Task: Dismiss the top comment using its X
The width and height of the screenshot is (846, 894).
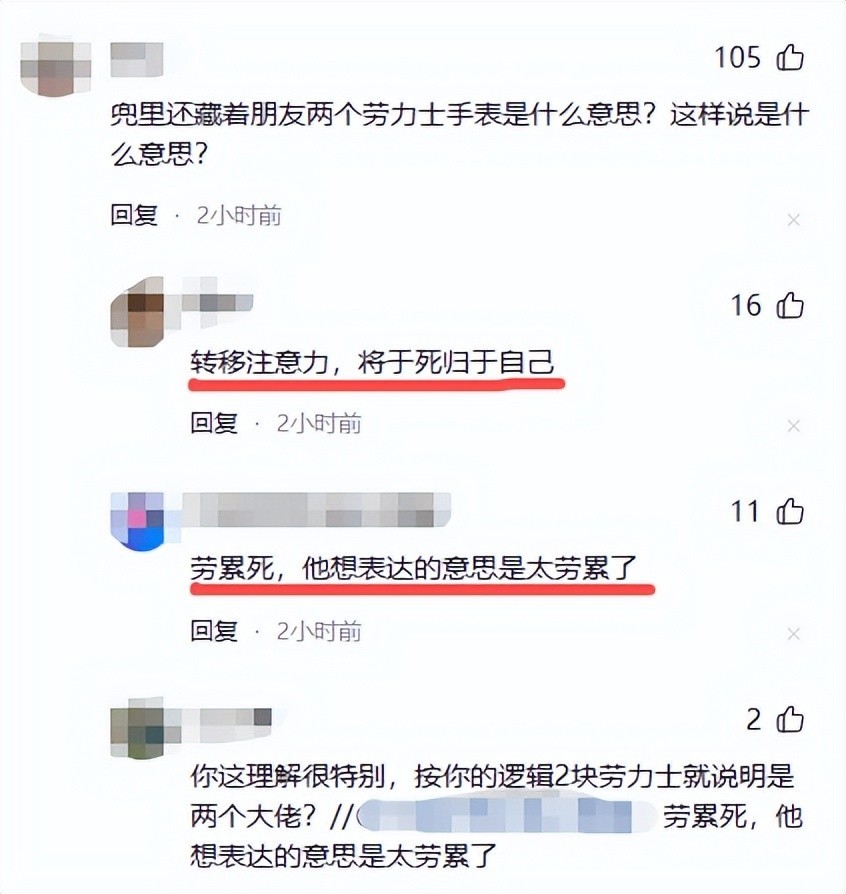Action: [794, 220]
